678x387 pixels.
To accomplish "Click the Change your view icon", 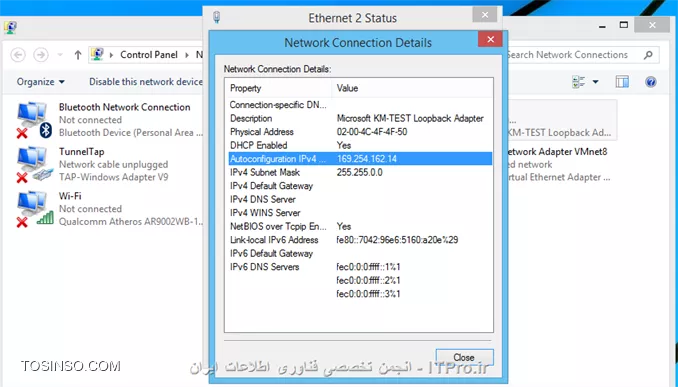I will click(579, 82).
